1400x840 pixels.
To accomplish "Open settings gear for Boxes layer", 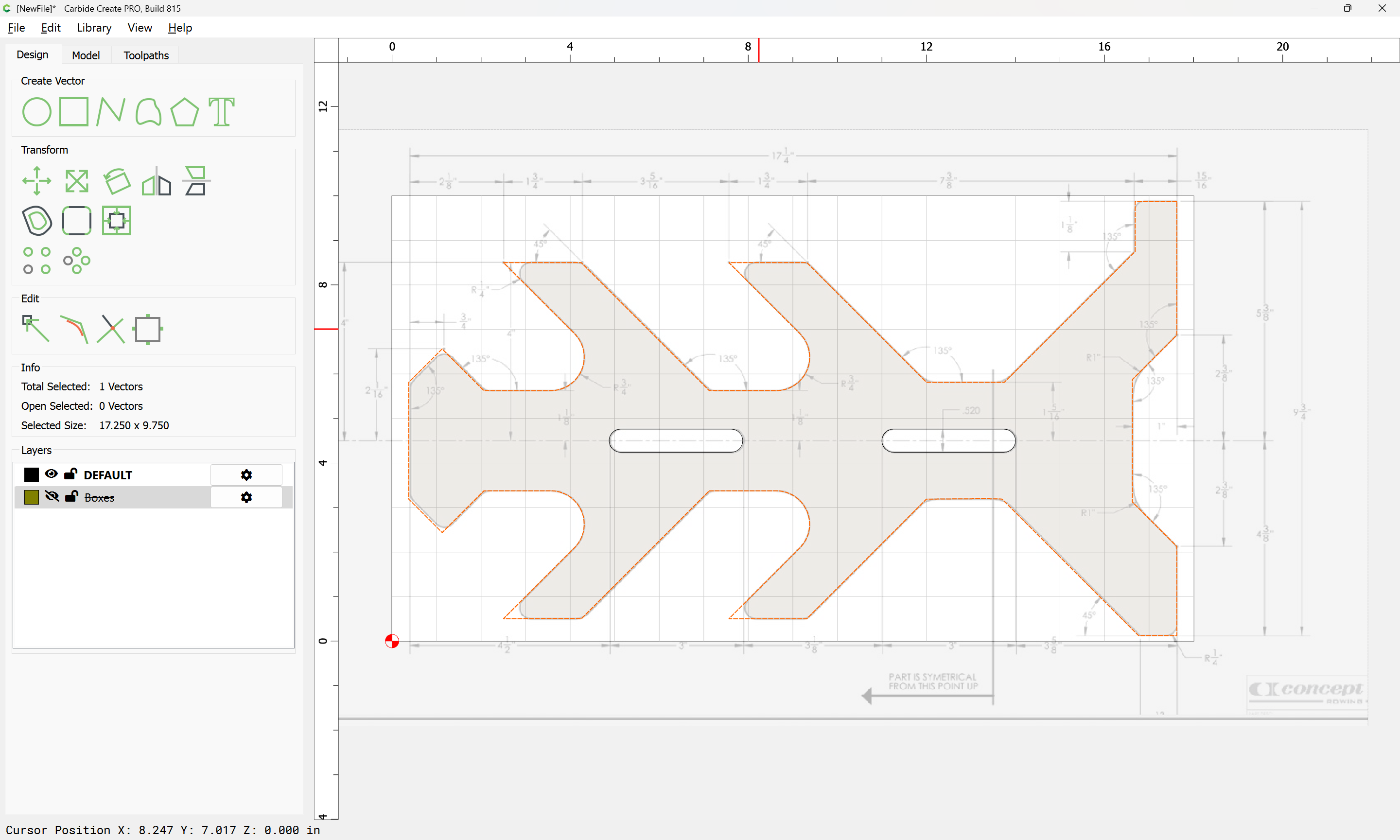I will (246, 498).
